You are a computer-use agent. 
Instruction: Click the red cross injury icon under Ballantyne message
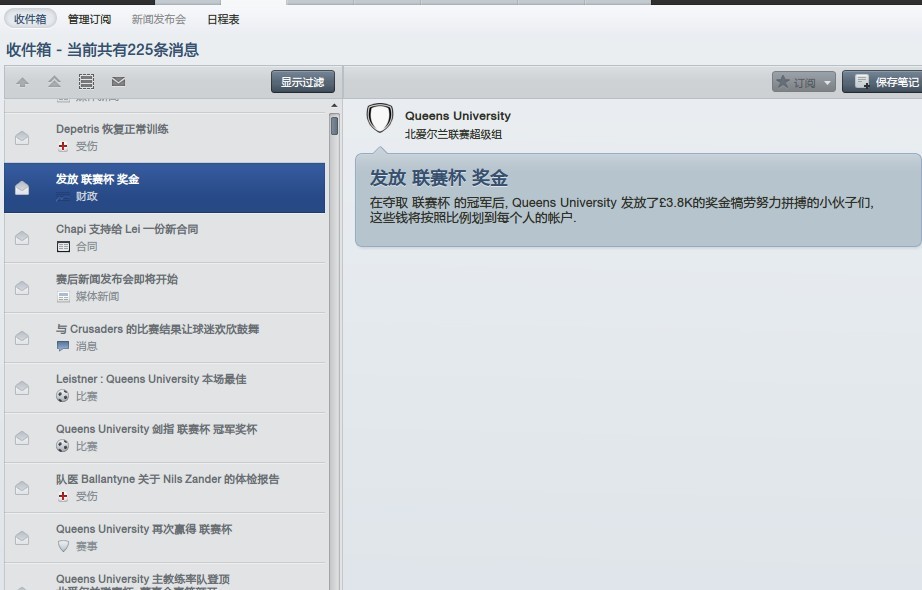click(x=63, y=496)
